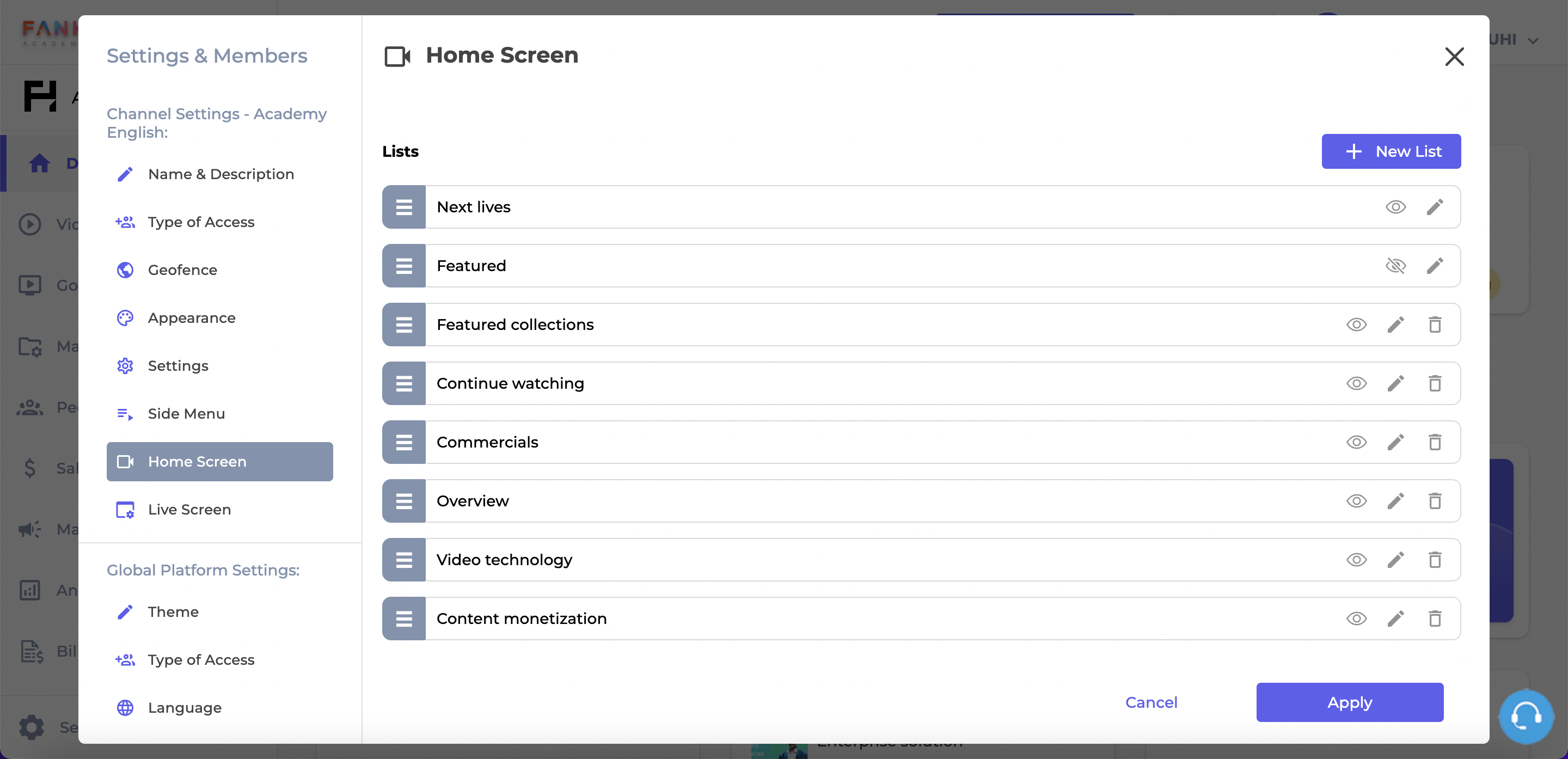Click the '+ New List' button
This screenshot has width=1568, height=759.
pyautogui.click(x=1392, y=151)
